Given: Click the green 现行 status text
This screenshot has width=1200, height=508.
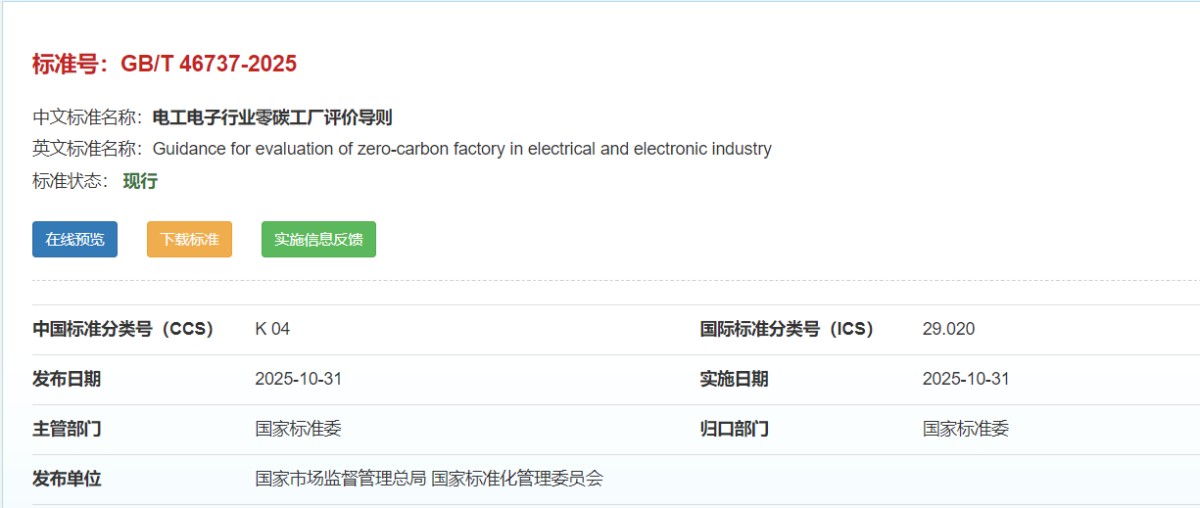Looking at the screenshot, I should (140, 181).
